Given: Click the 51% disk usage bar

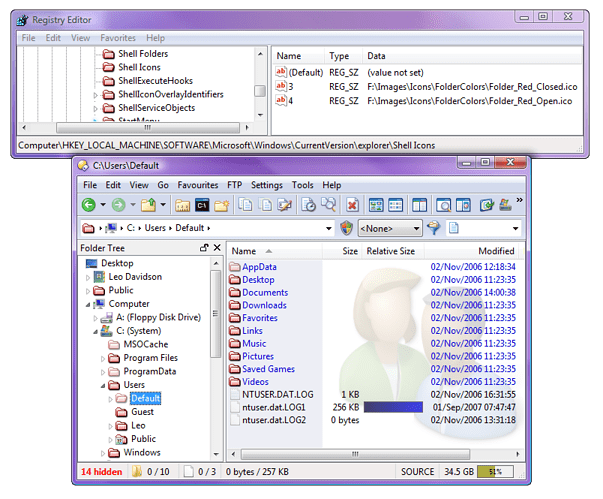Looking at the screenshot, I should [495, 472].
